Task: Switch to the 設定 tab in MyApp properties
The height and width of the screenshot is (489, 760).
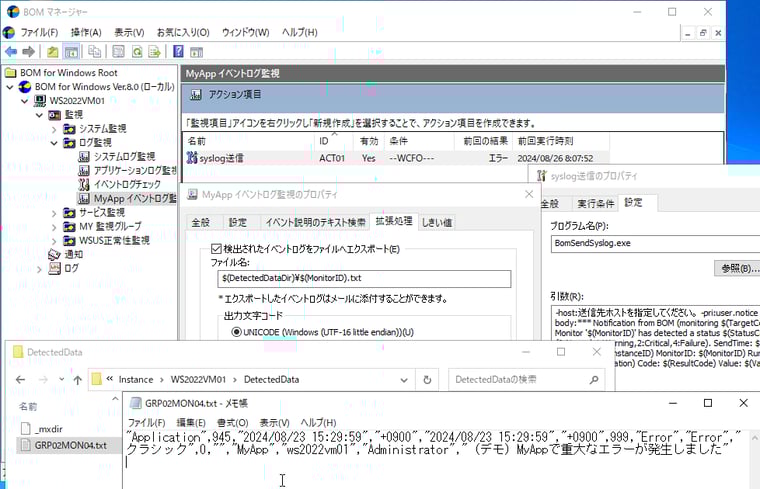Action: click(x=238, y=222)
